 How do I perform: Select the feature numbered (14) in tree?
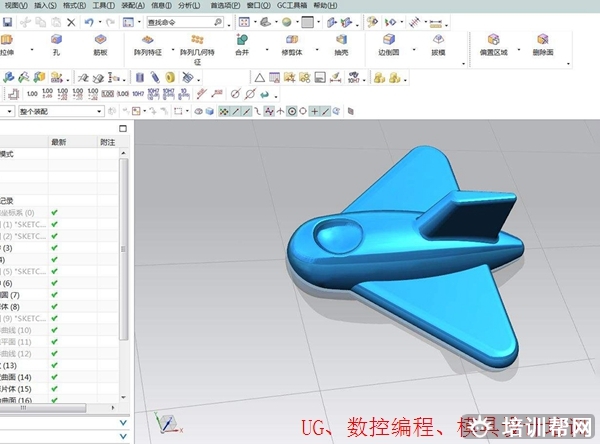24,377
